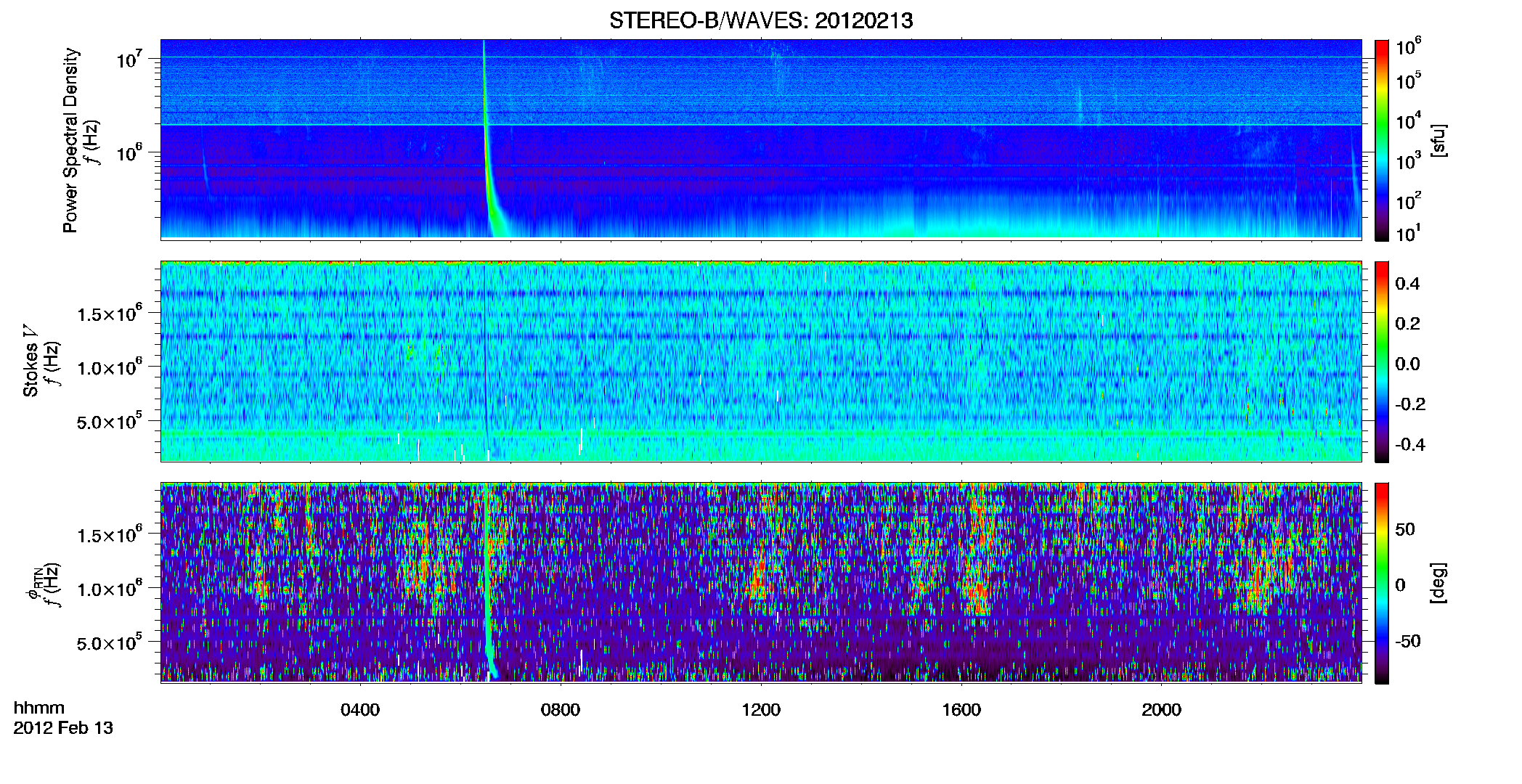This screenshot has height=784, width=1522.
Task: Click the 0.2 label on the Stokes colorbar
Action: [1407, 324]
